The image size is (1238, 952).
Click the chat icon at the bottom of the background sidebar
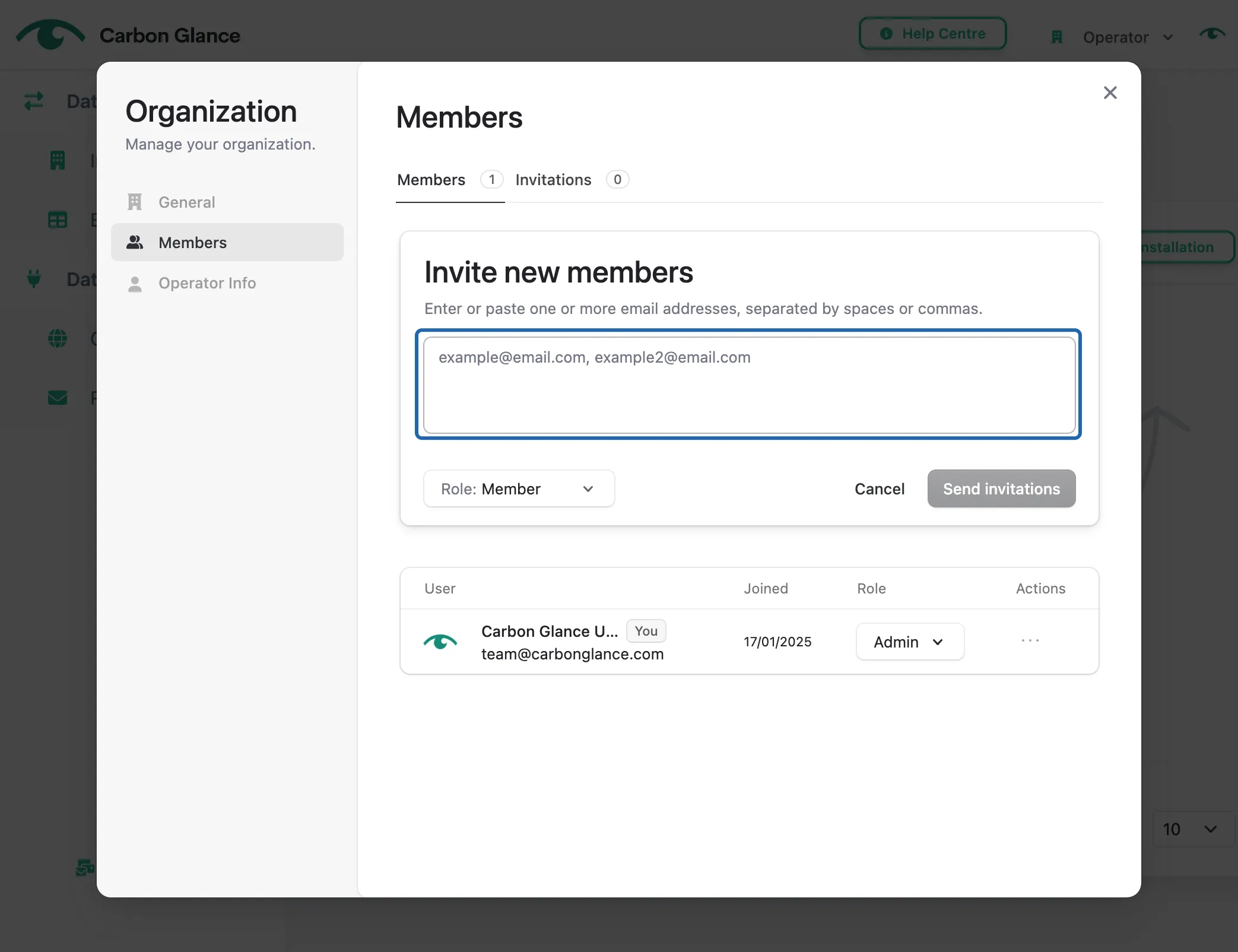85,868
